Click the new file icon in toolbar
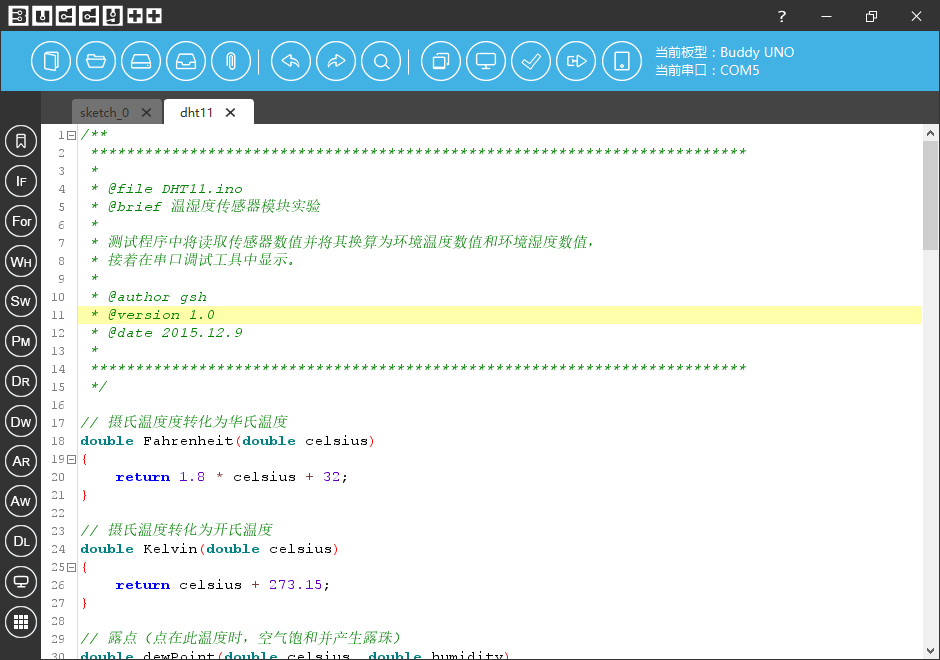 click(x=51, y=61)
